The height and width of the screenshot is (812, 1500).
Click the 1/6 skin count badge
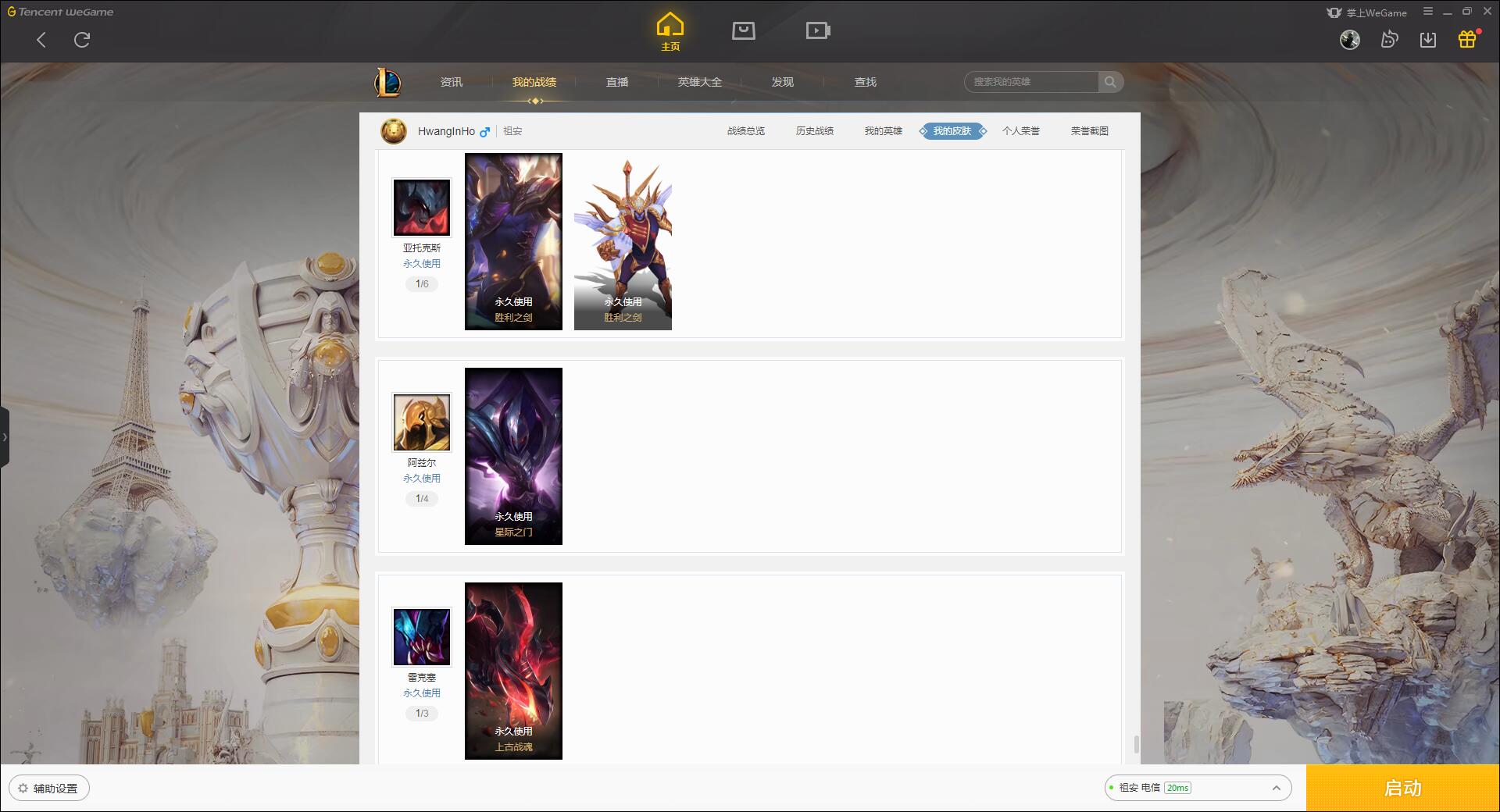click(x=422, y=284)
